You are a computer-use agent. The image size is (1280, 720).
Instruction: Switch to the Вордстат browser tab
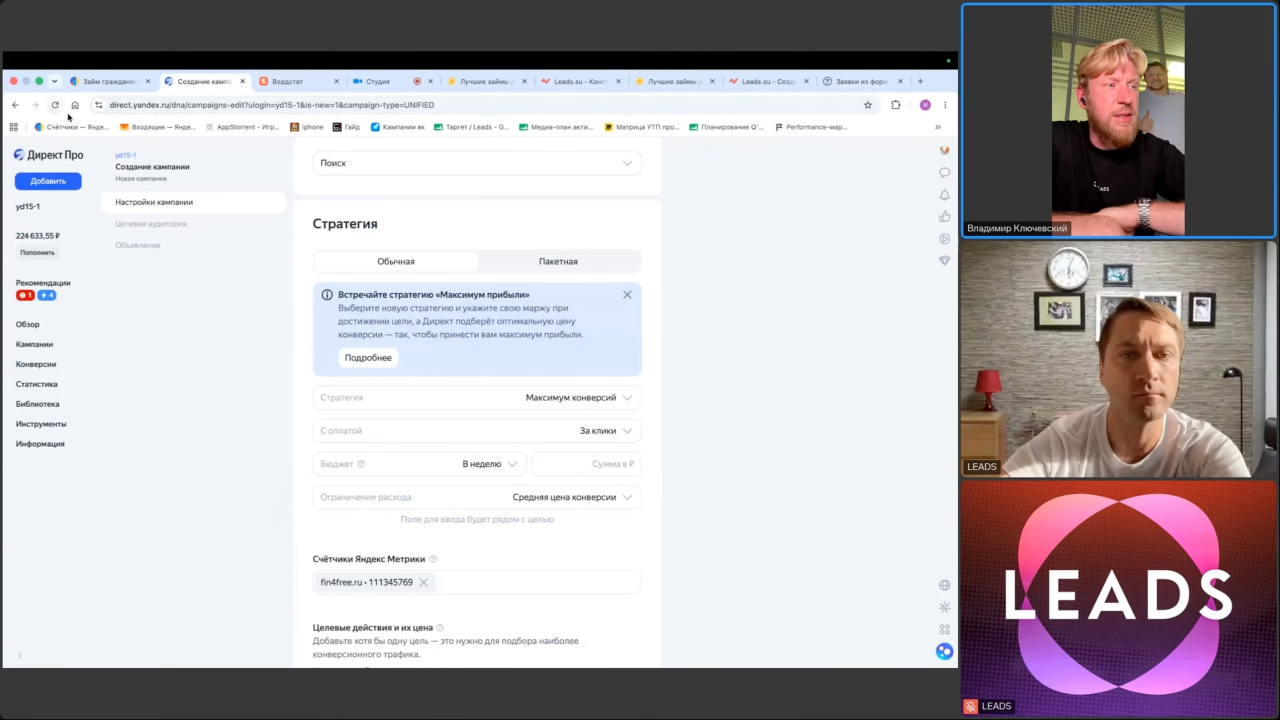[x=297, y=81]
